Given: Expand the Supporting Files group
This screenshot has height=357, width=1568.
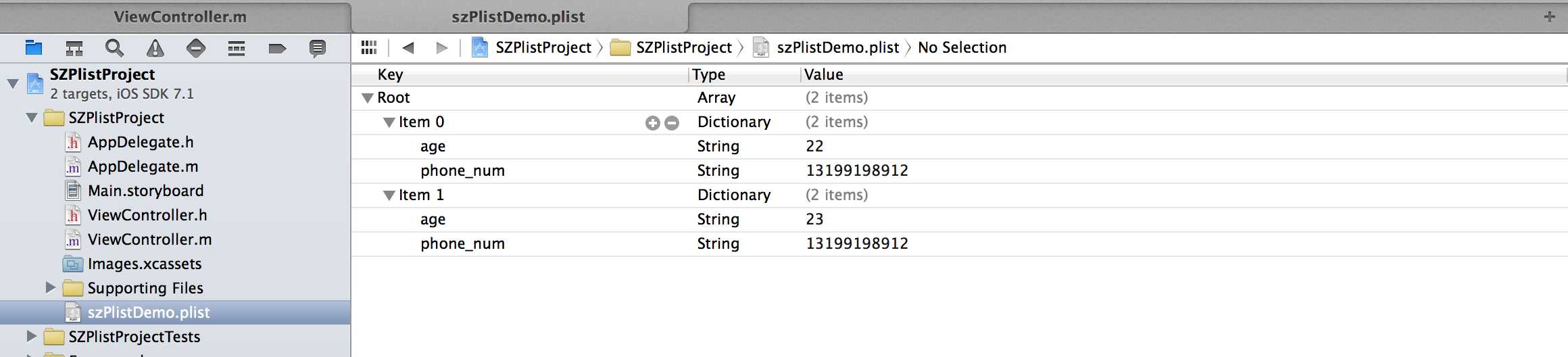Looking at the screenshot, I should coord(51,287).
